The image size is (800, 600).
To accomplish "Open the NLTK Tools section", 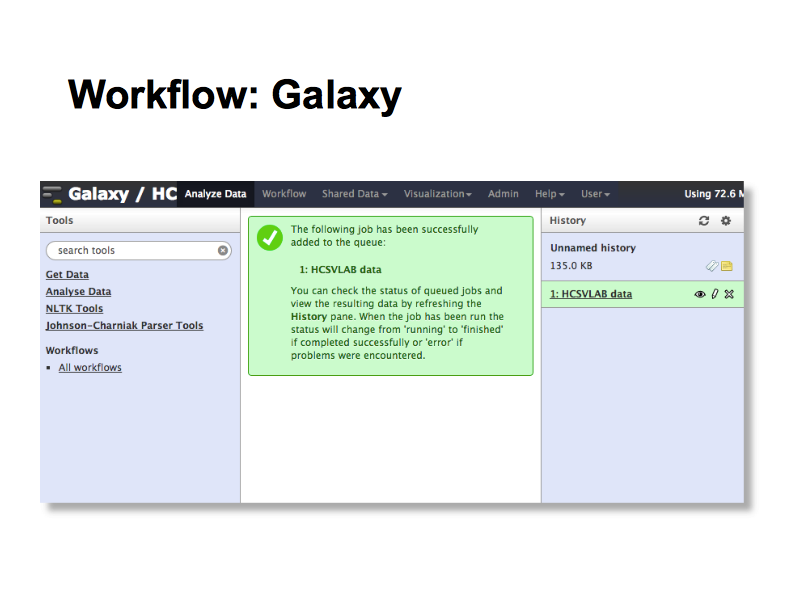I will tap(74, 309).
